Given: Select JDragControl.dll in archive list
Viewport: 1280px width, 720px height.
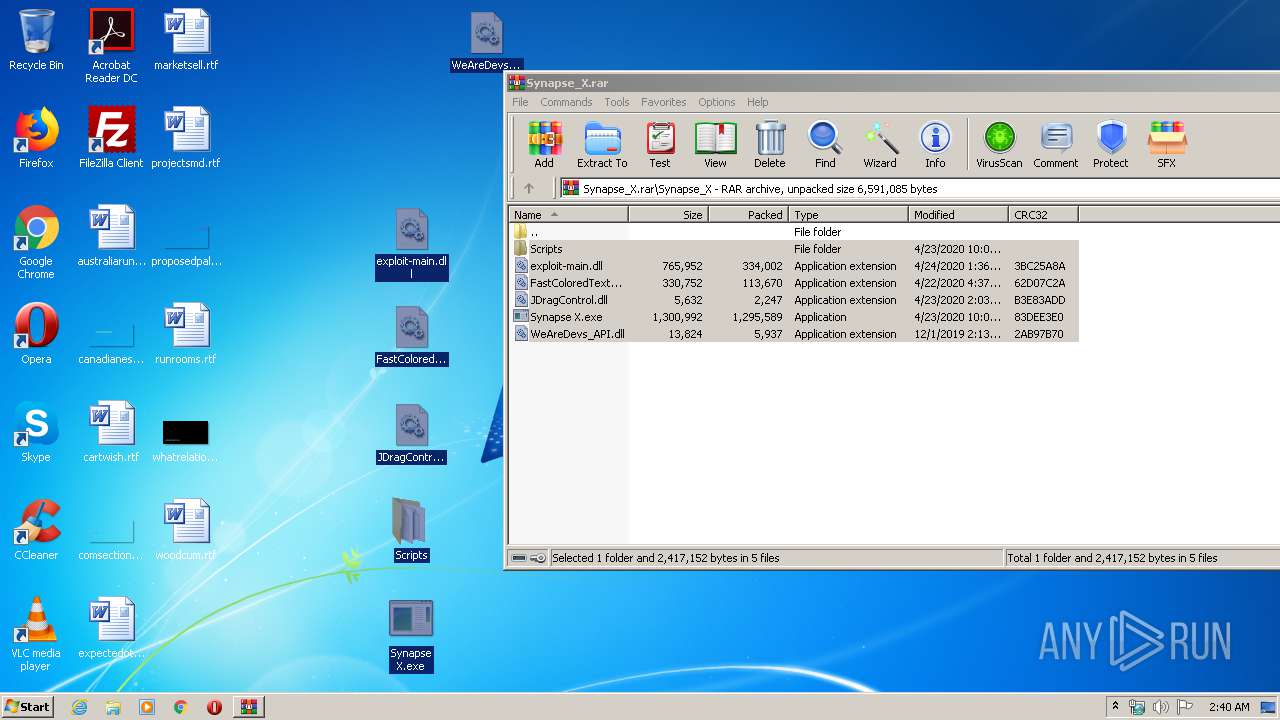Looking at the screenshot, I should click(794, 300).
